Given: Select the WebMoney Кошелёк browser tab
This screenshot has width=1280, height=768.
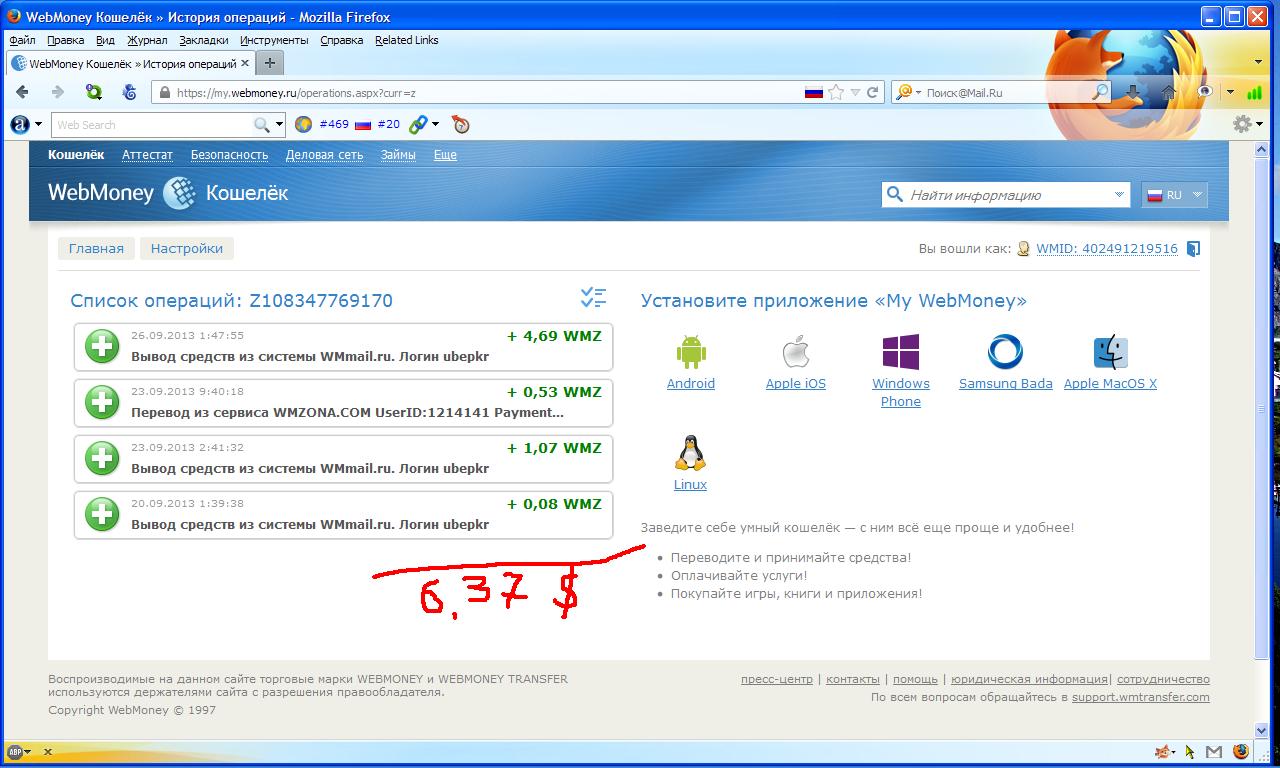Looking at the screenshot, I should click(130, 64).
